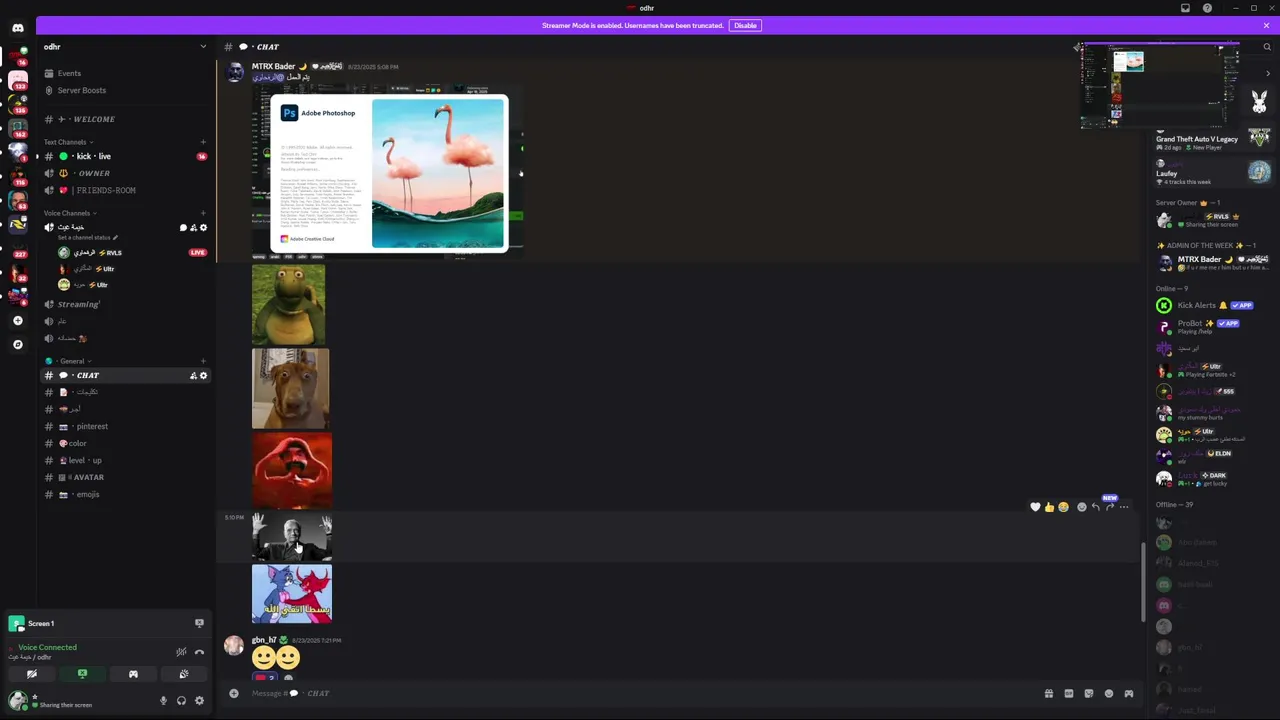Open the turtle meme image
Screen dimensions: 1280x720
point(288,304)
